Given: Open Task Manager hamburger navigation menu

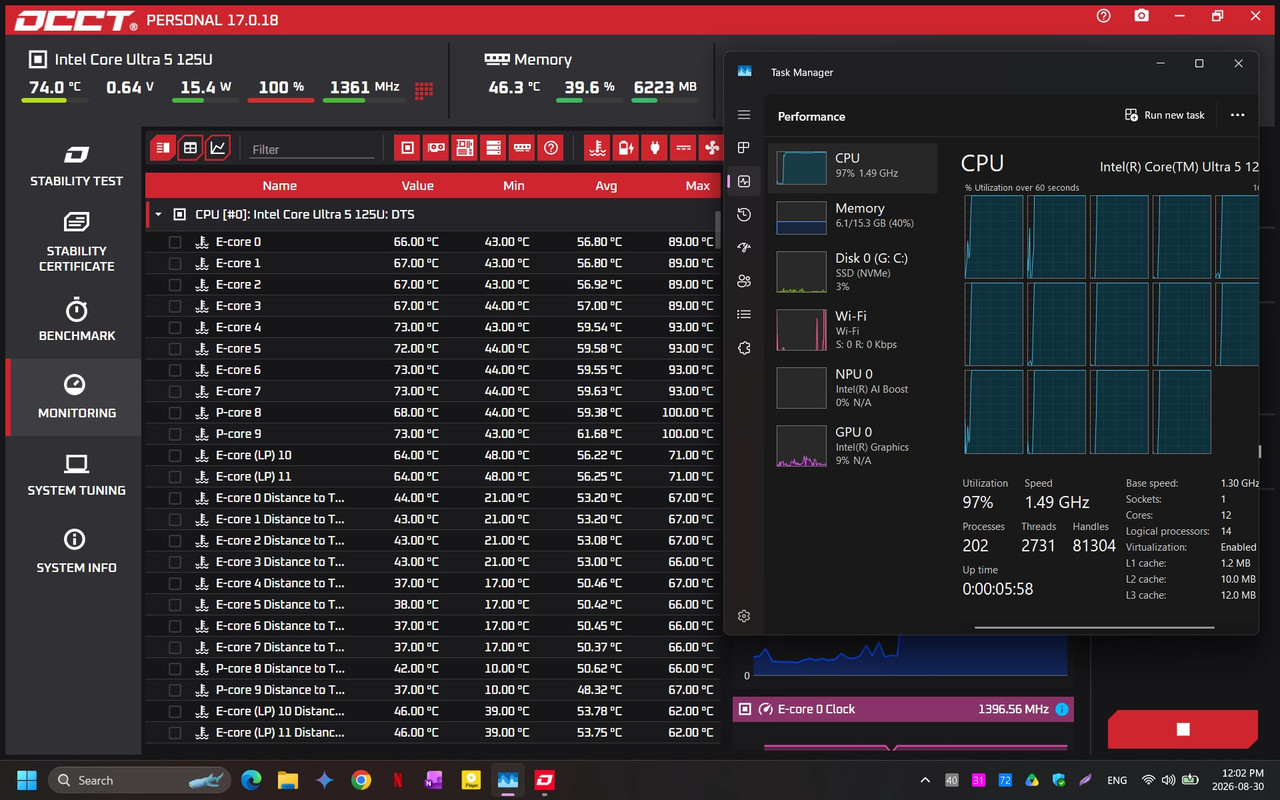Looking at the screenshot, I should click(x=744, y=115).
